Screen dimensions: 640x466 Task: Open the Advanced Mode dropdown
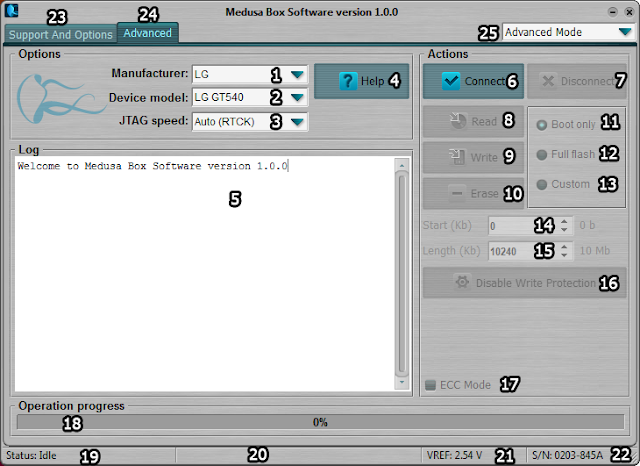[x=624, y=32]
